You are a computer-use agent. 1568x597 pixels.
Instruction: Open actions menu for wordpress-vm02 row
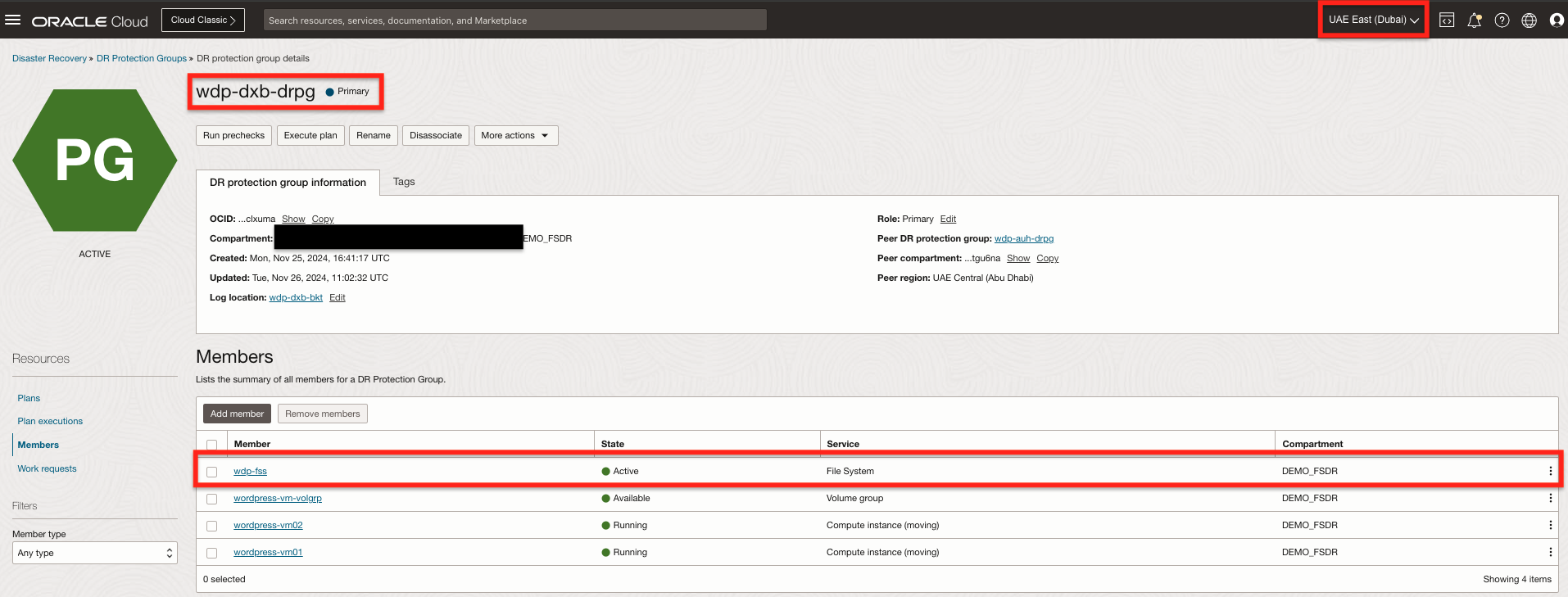coord(1550,525)
